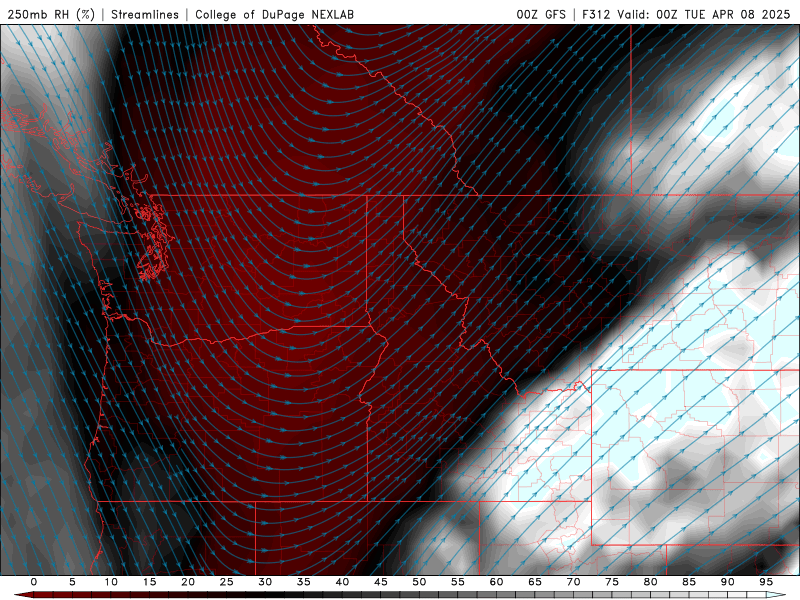Click the "Valid: 00Z TUE APR 08 2025" text
The width and height of the screenshot is (800, 600).
tap(704, 14)
